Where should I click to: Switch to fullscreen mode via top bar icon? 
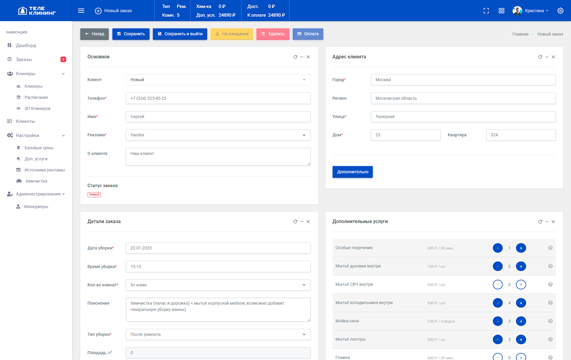(x=486, y=11)
